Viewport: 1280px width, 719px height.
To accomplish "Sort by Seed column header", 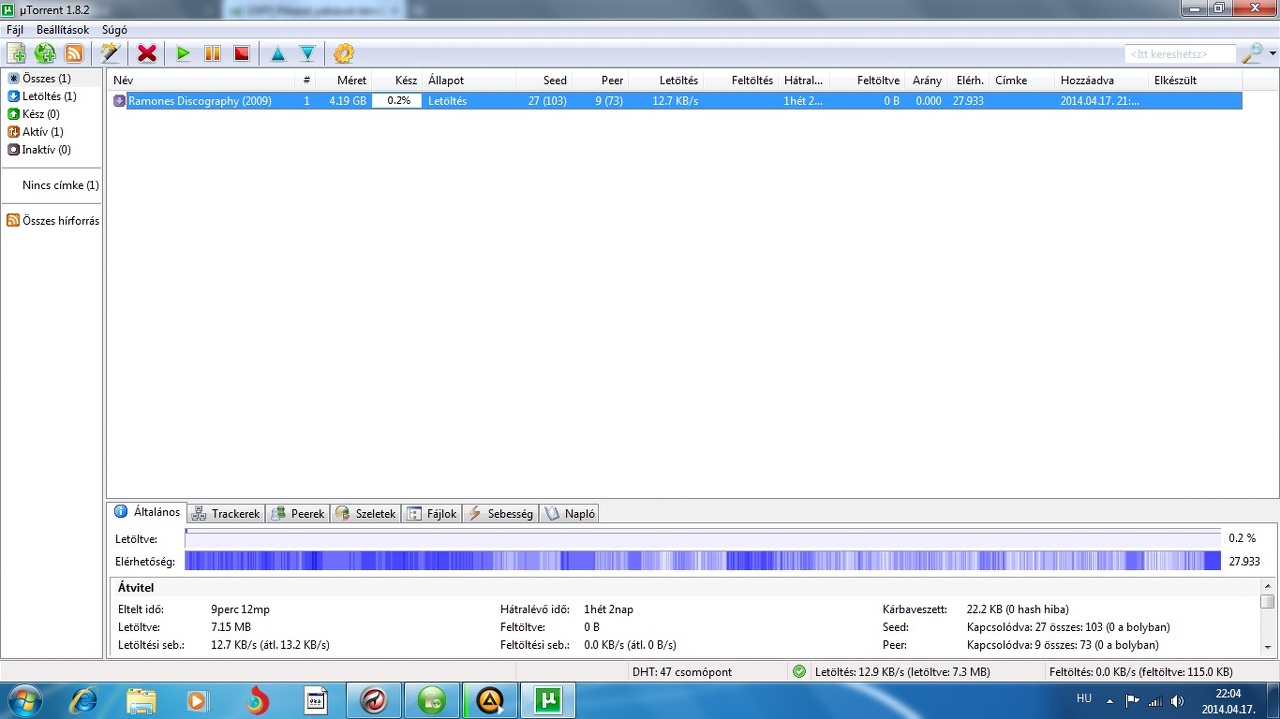I will (543, 80).
